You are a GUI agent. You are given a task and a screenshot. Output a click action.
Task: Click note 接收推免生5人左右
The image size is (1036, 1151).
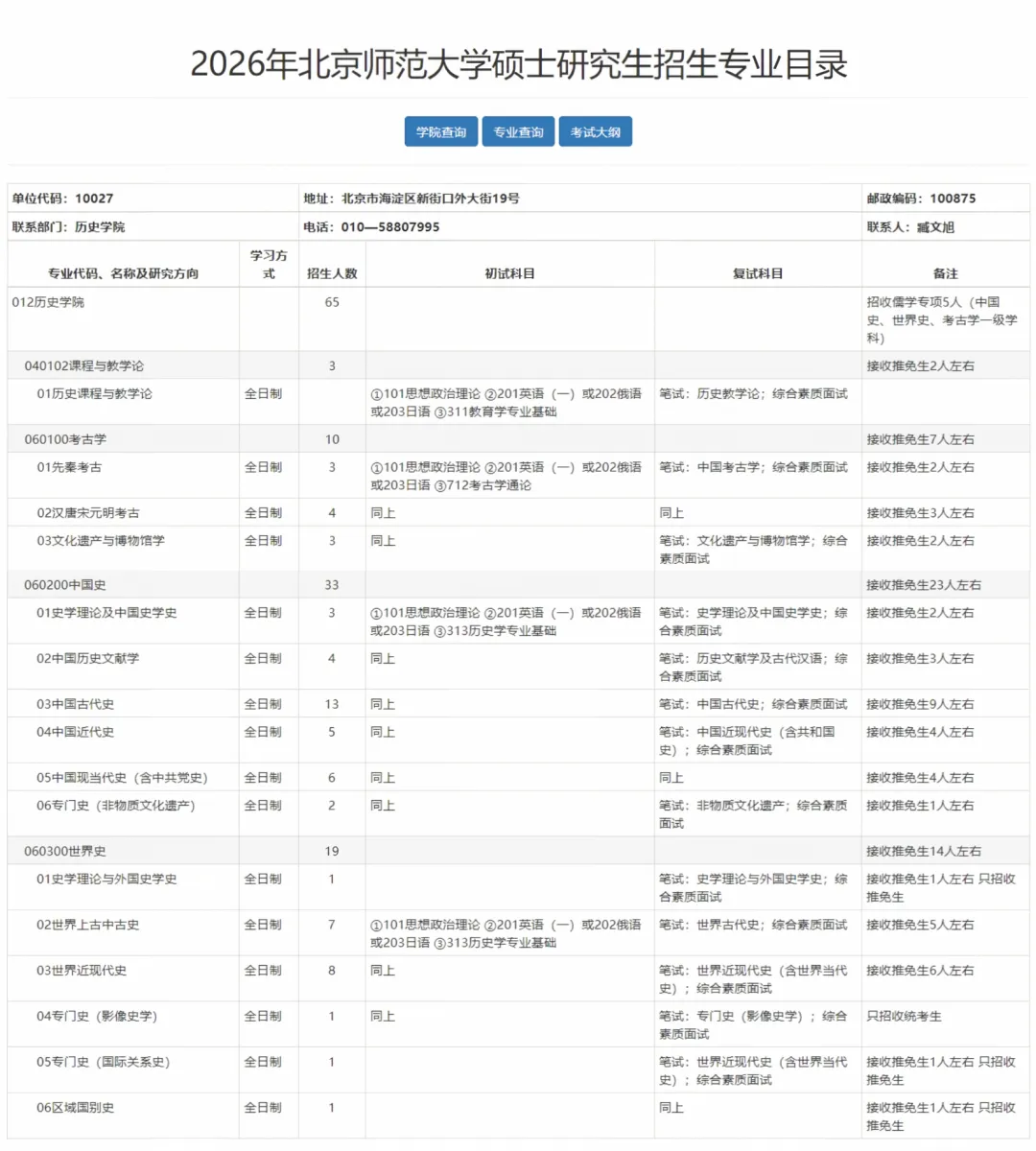pos(920,925)
